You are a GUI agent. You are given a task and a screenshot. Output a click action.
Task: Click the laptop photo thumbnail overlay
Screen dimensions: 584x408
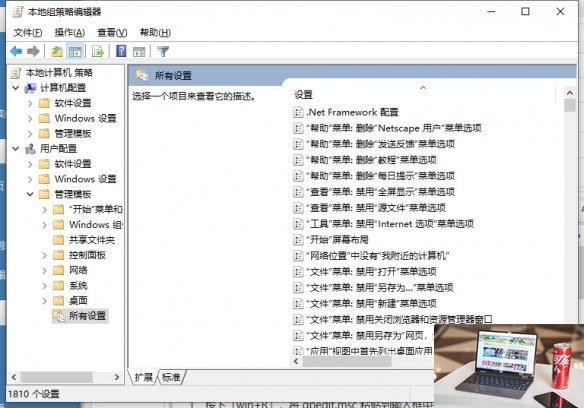[x=509, y=366]
